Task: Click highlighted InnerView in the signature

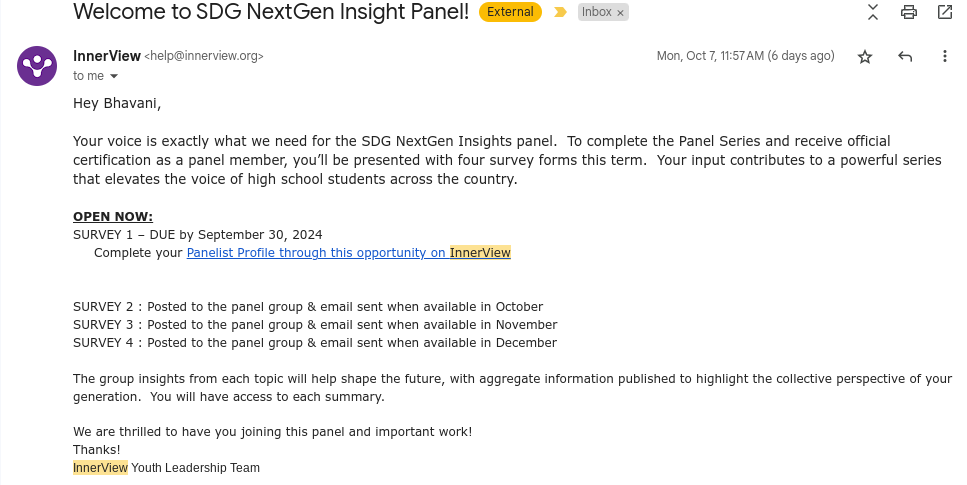Action: coord(100,468)
